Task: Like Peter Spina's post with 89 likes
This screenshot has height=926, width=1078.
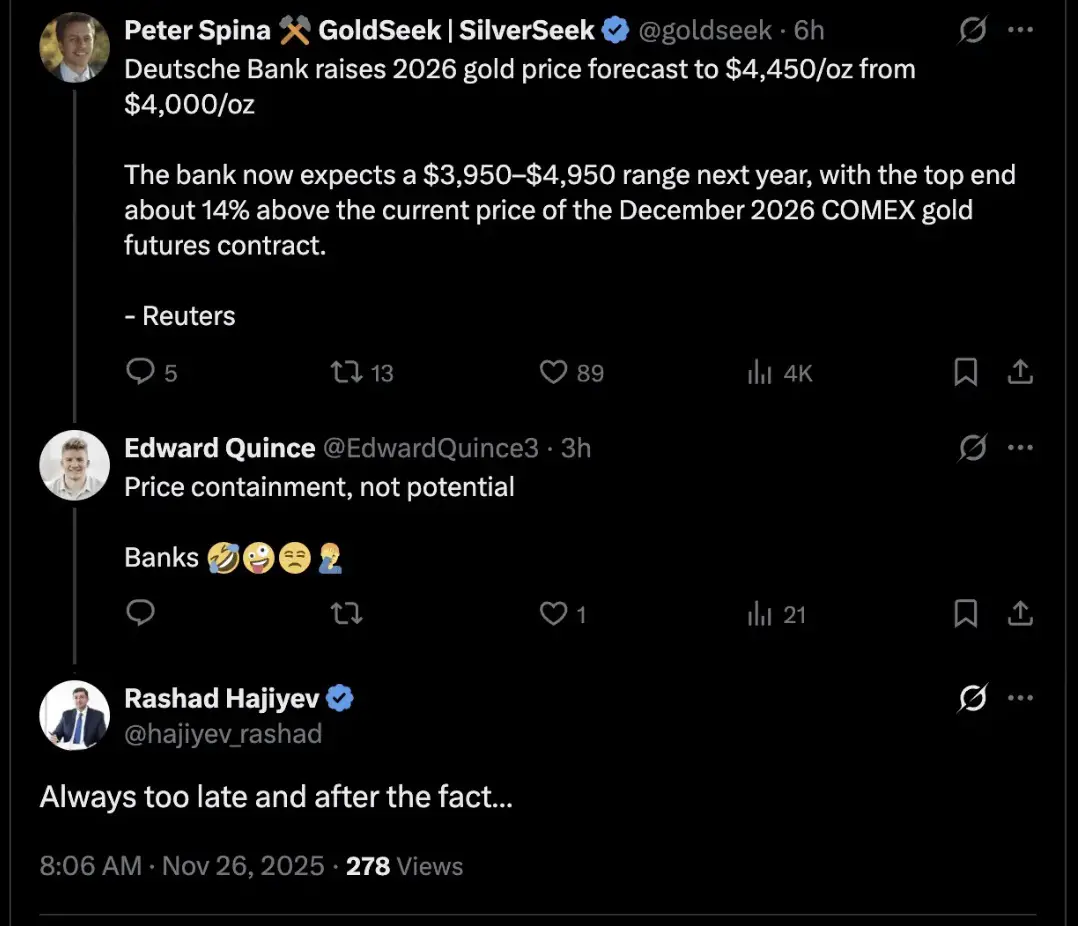Action: pos(554,373)
